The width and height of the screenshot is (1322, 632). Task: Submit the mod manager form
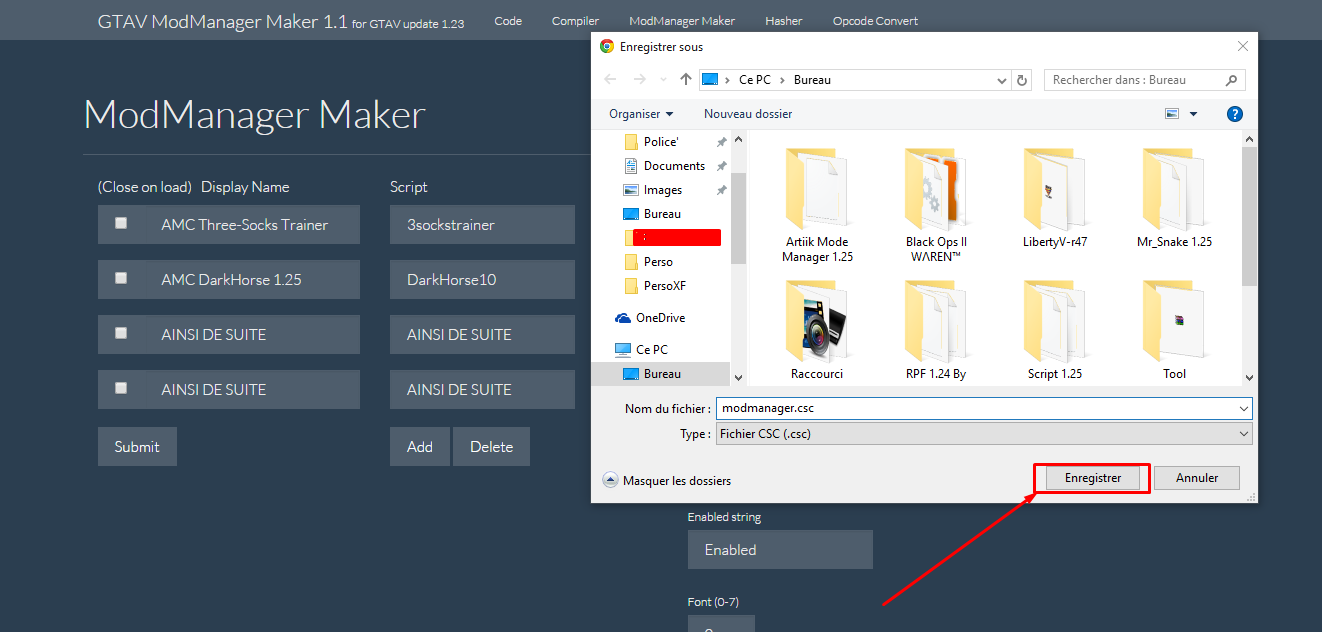137,447
